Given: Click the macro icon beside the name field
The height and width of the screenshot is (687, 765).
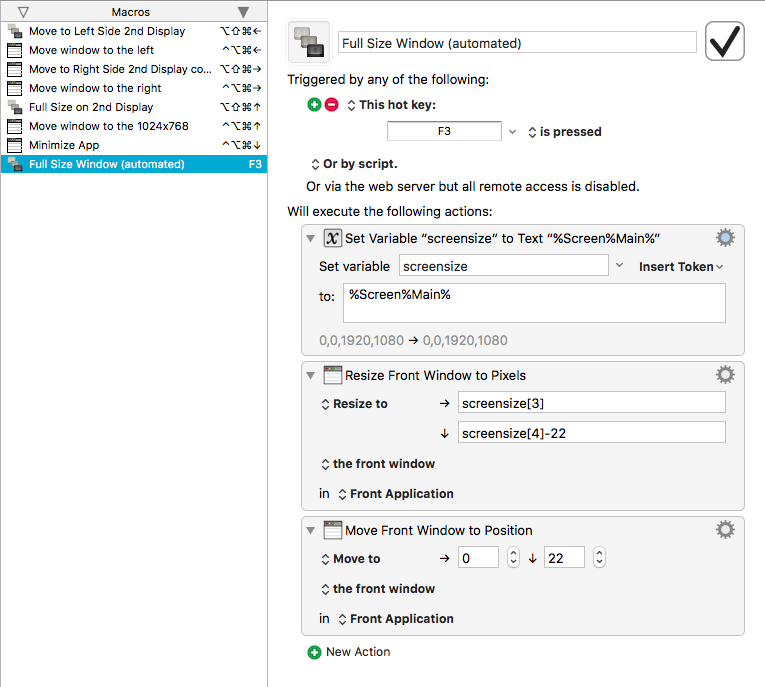Looking at the screenshot, I should coord(309,42).
